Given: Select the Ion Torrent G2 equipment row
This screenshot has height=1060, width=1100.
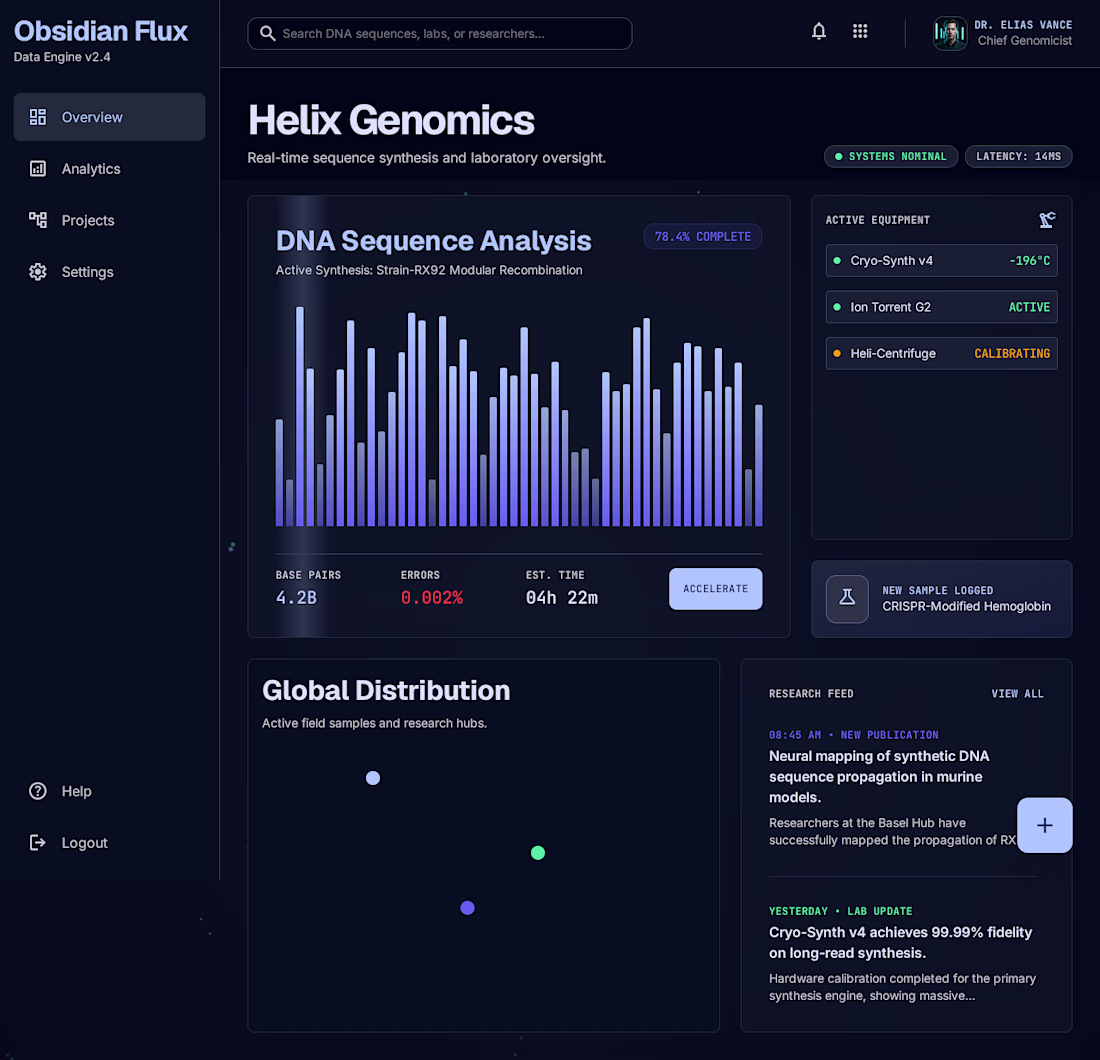Looking at the screenshot, I should (x=941, y=307).
